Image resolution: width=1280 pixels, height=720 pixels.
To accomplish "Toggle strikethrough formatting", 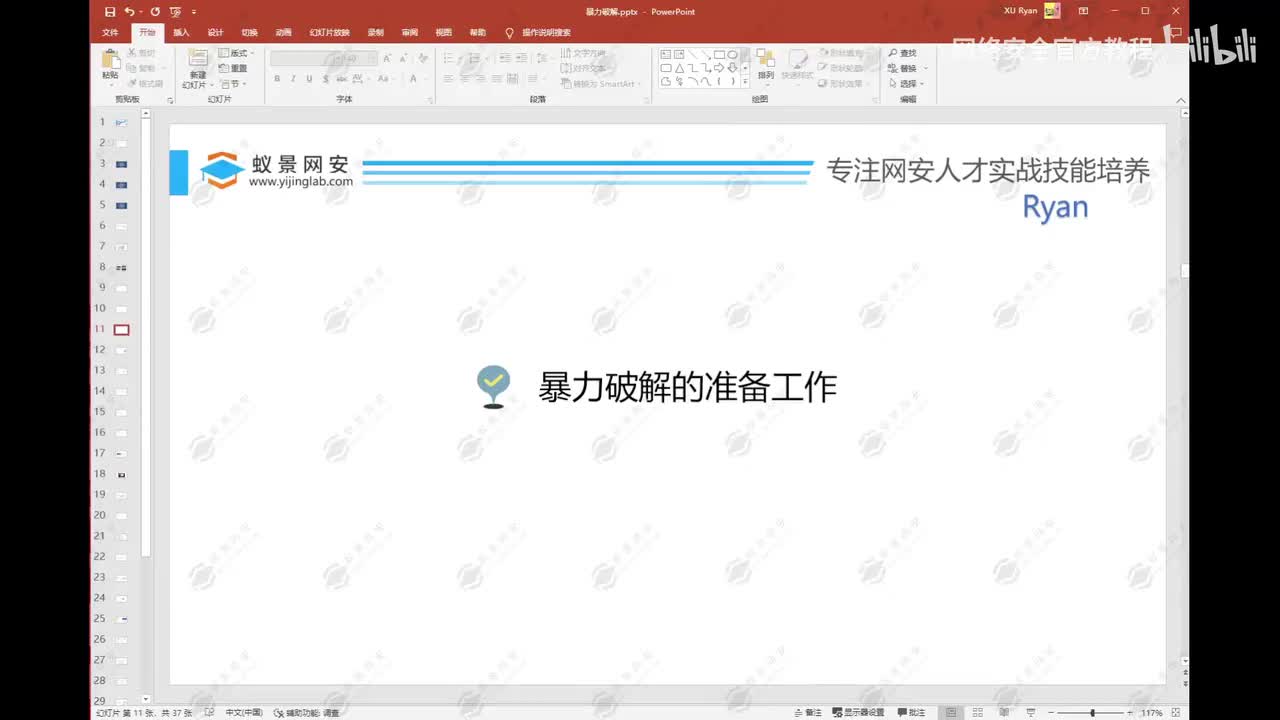I will click(340, 79).
